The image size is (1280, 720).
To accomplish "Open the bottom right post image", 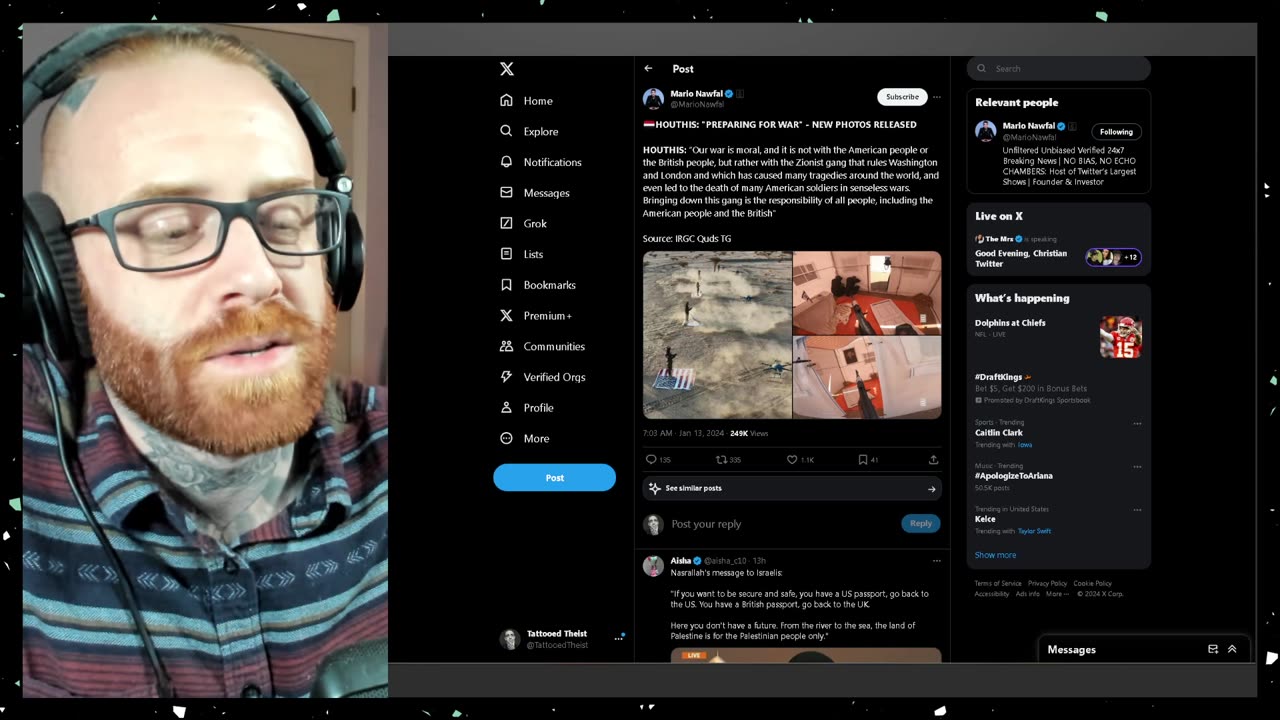I will (867, 377).
